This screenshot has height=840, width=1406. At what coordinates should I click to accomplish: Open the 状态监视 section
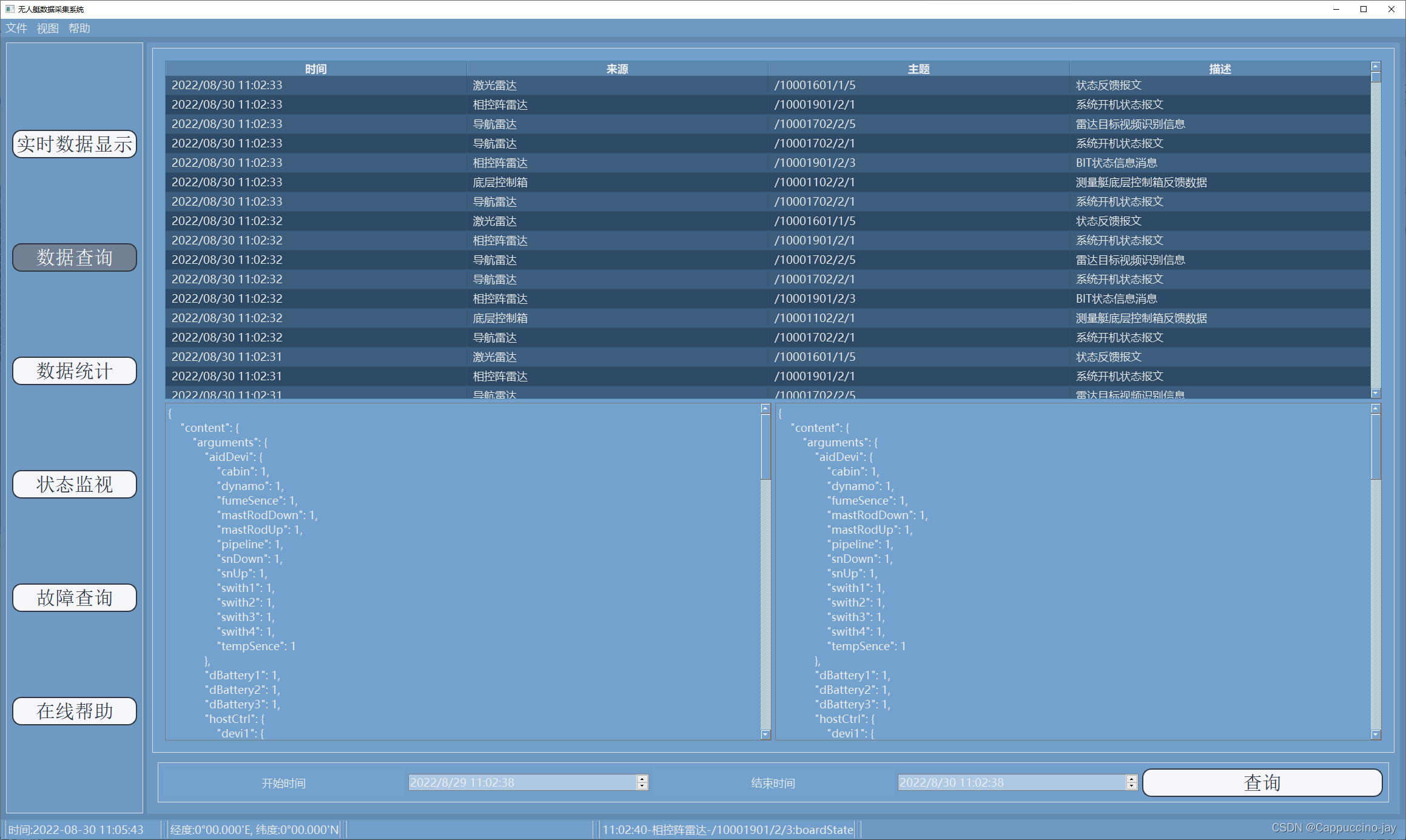click(75, 485)
